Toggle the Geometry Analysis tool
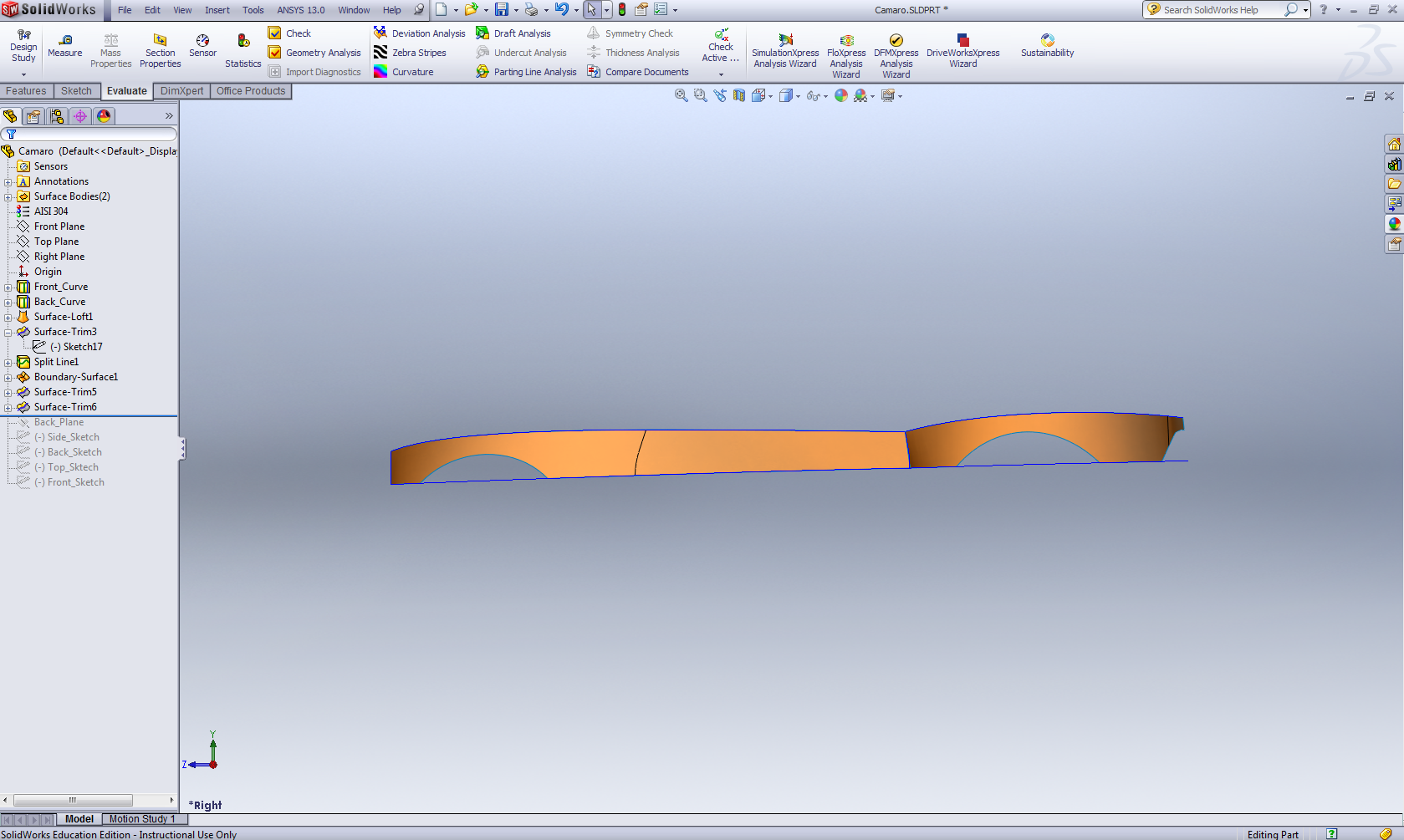This screenshot has height=840, width=1404. (314, 53)
